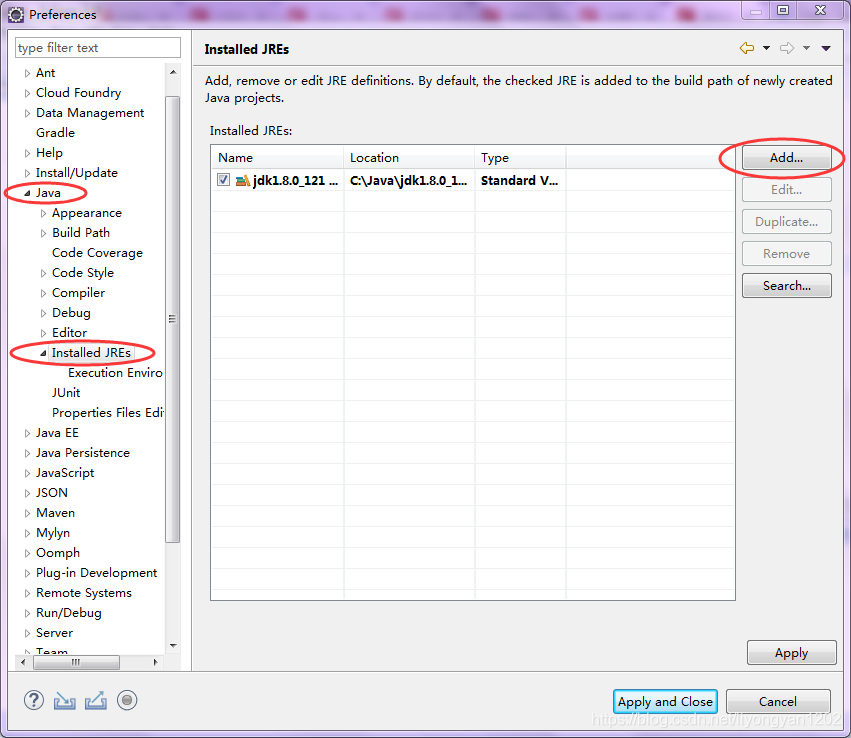Click the forward navigation arrow icon

(787, 48)
